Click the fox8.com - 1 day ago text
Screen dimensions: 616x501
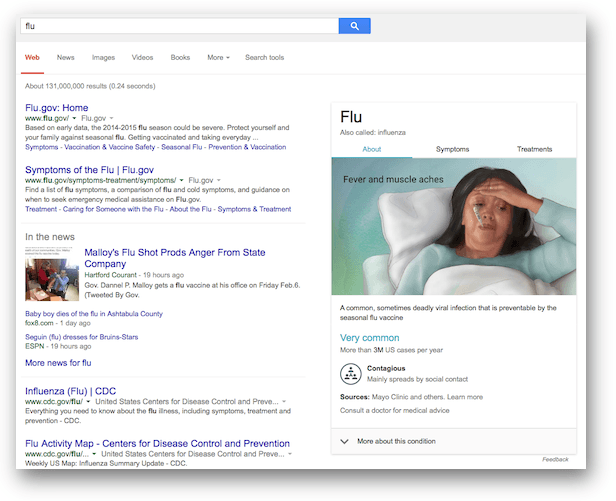pyautogui.click(x=57, y=323)
